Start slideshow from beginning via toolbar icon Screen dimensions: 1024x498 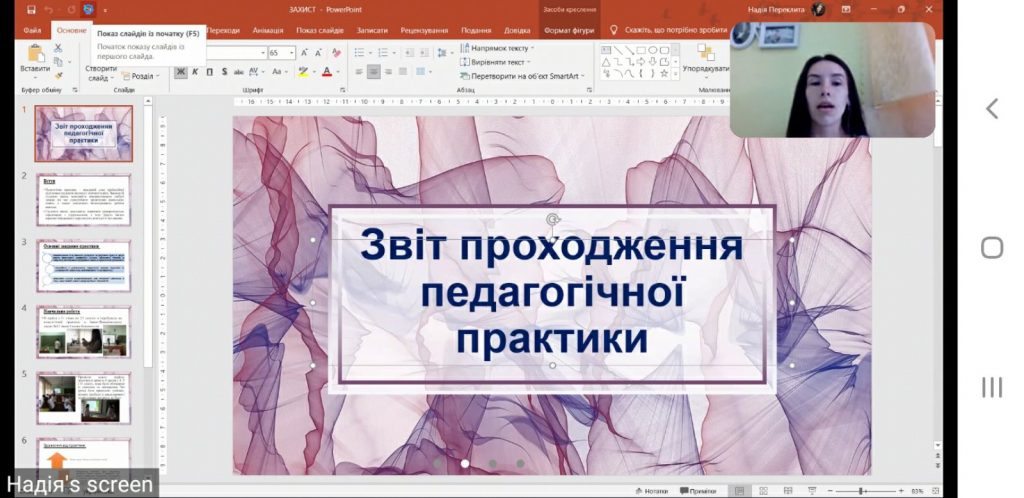pyautogui.click(x=88, y=9)
